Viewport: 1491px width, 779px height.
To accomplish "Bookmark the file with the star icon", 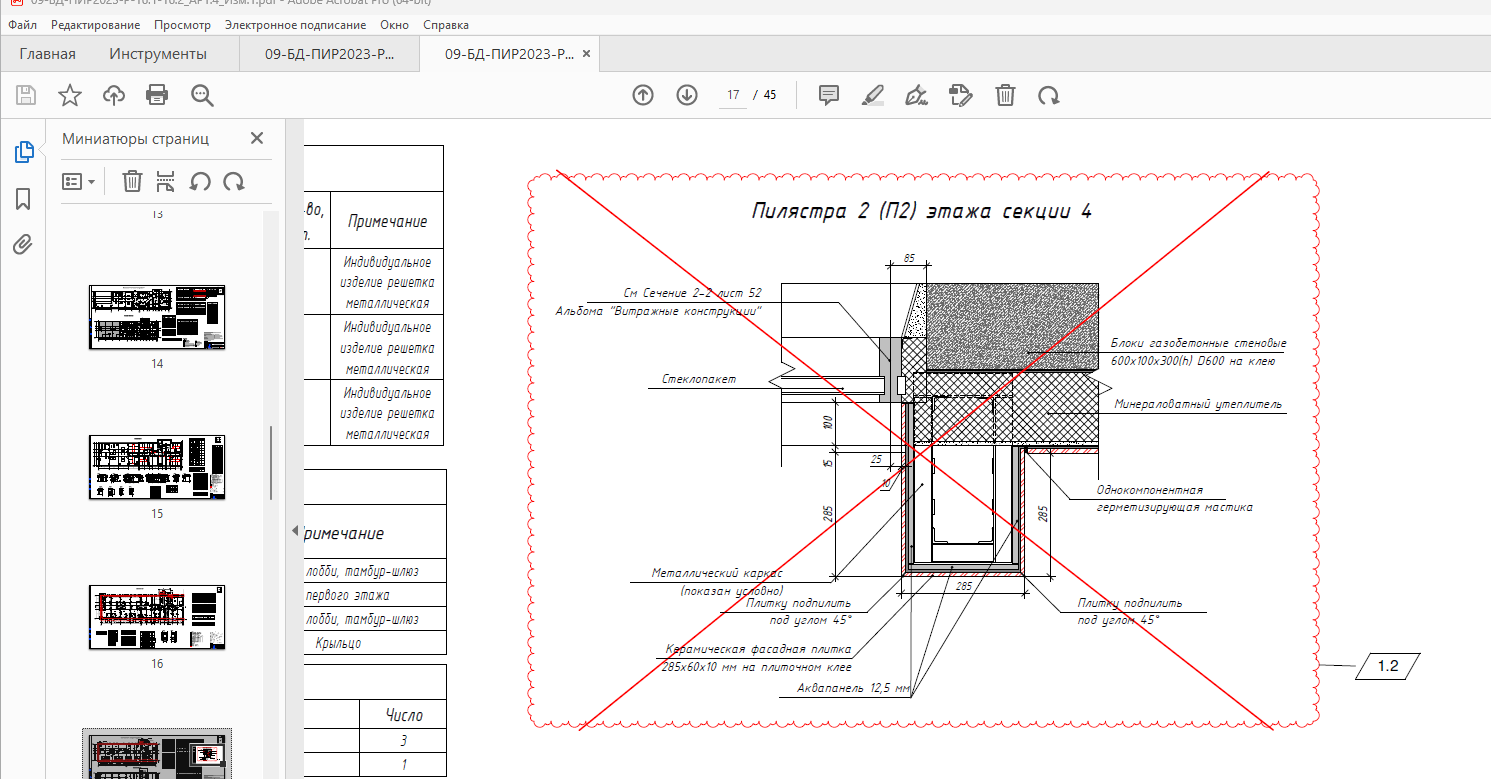I will (x=70, y=95).
